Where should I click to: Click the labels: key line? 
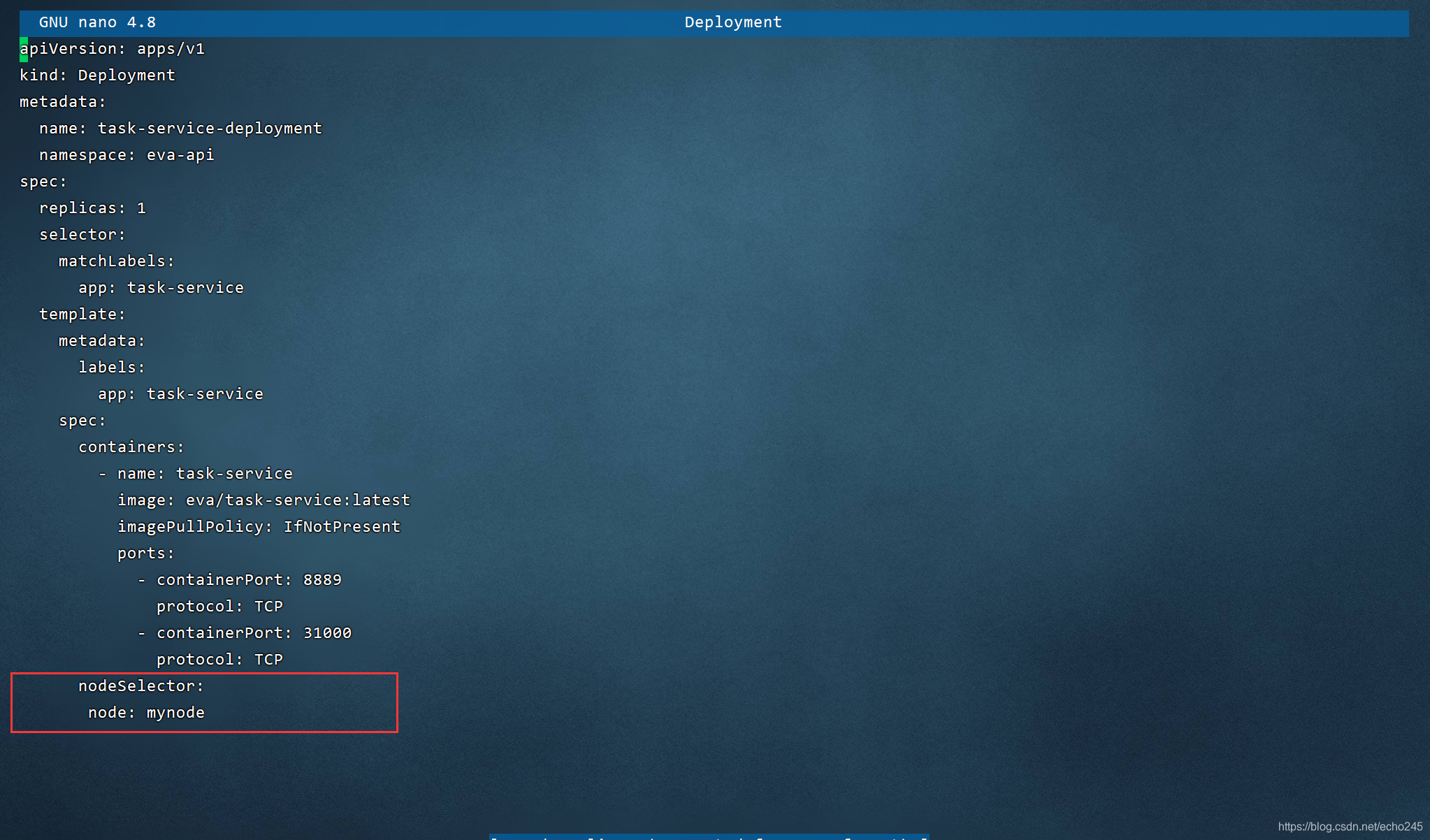click(x=111, y=368)
